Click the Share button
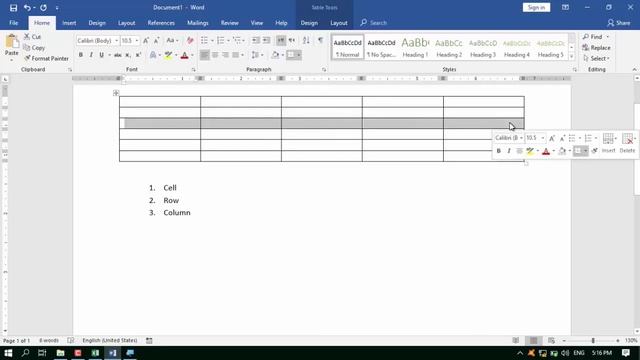 (619, 23)
